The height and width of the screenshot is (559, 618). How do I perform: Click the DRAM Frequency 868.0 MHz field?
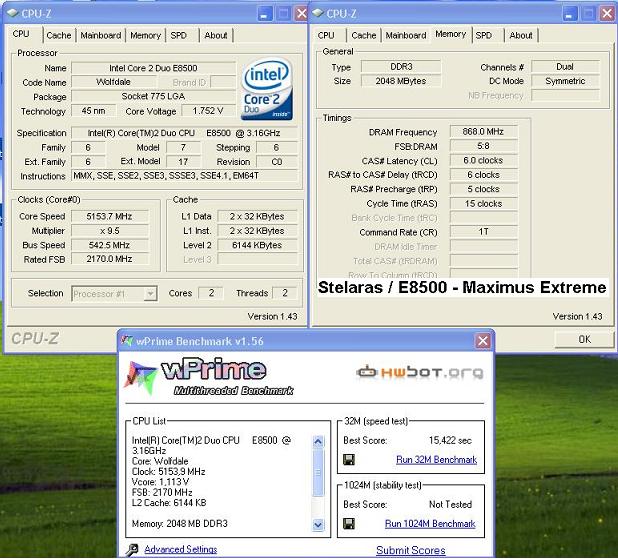483,132
